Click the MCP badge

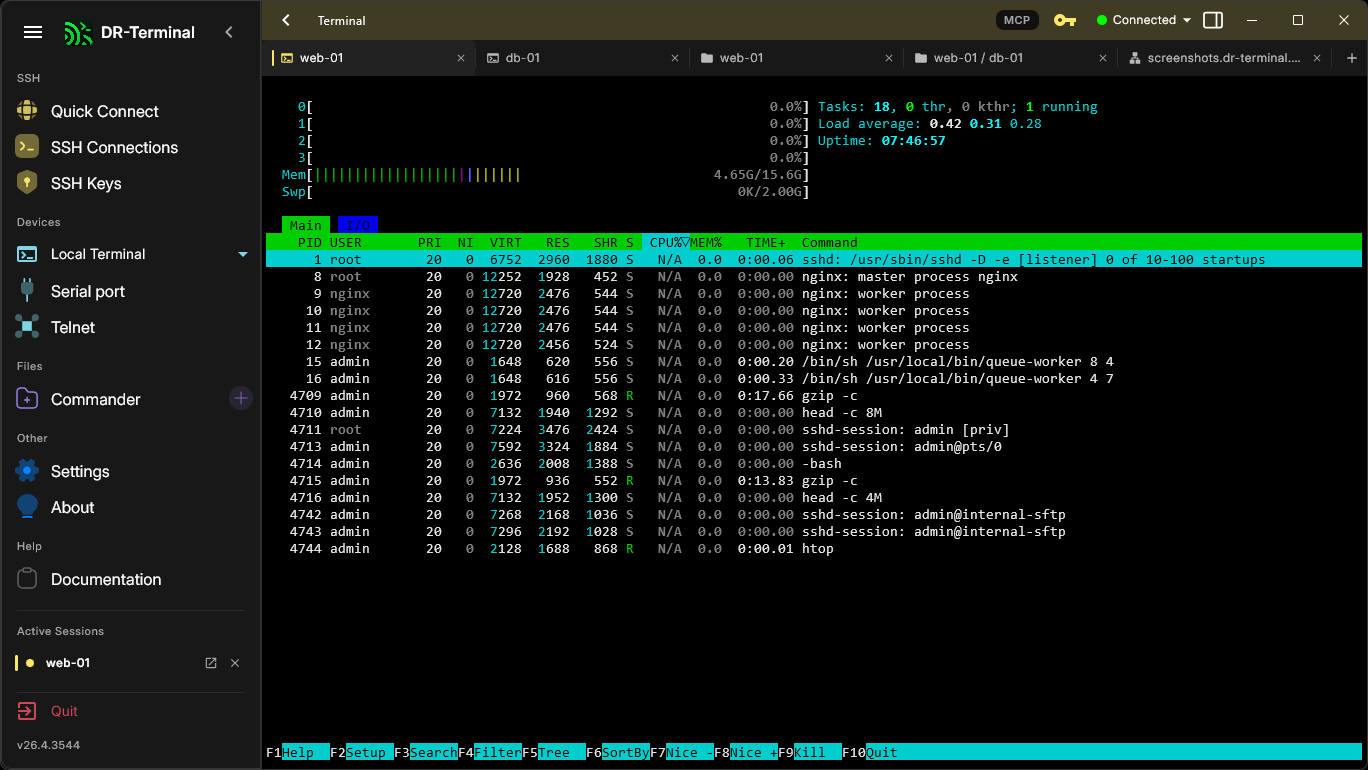[1017, 20]
